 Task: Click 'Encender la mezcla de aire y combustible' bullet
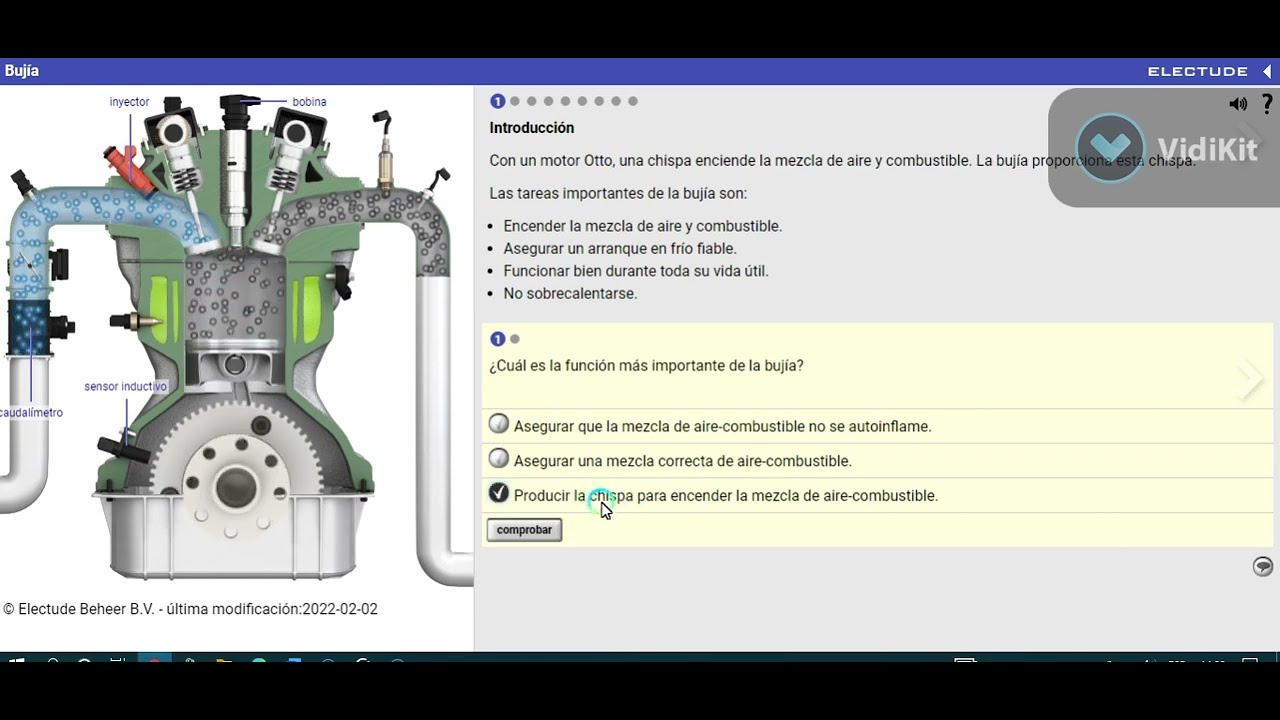click(643, 226)
